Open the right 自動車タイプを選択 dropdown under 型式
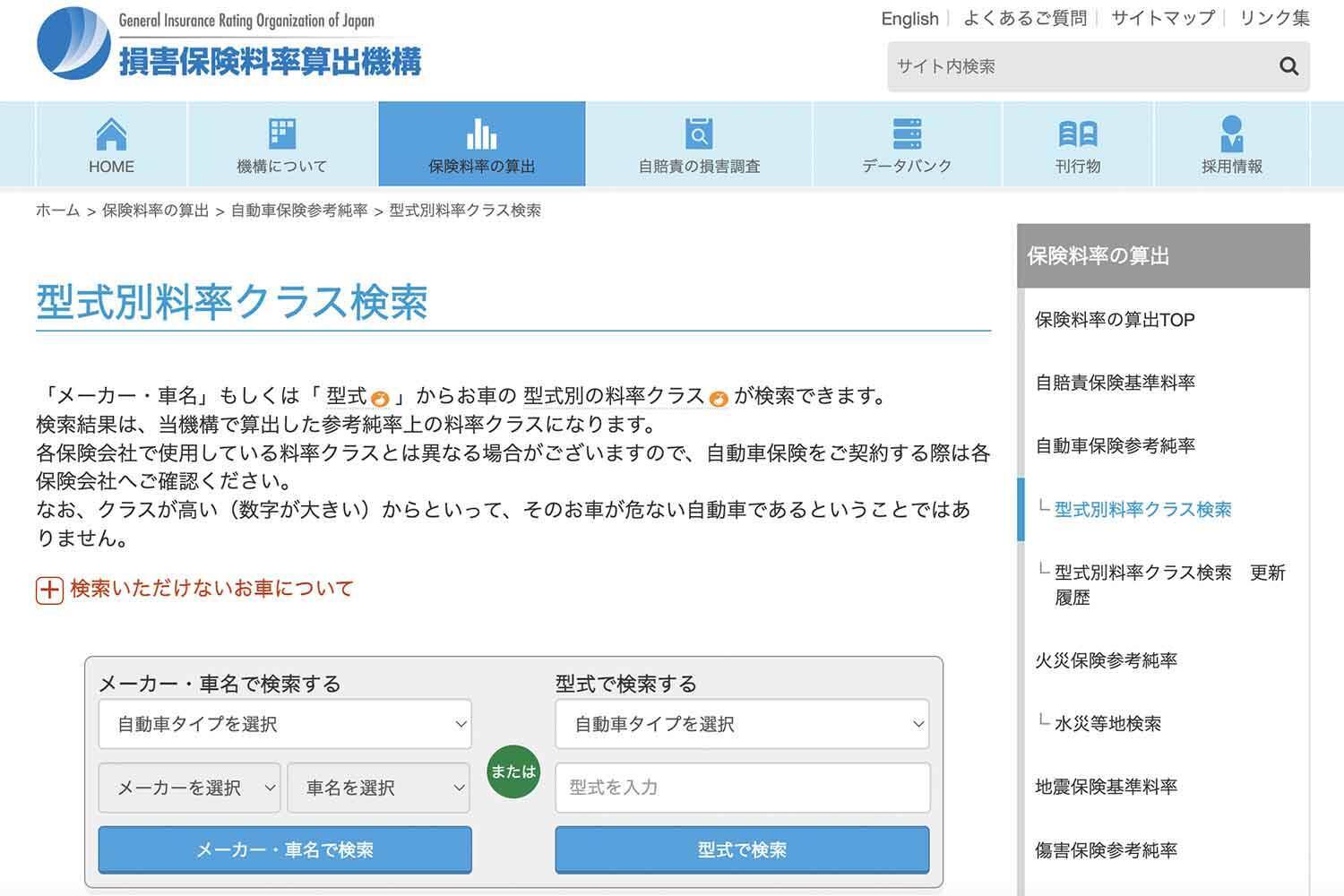 (742, 724)
